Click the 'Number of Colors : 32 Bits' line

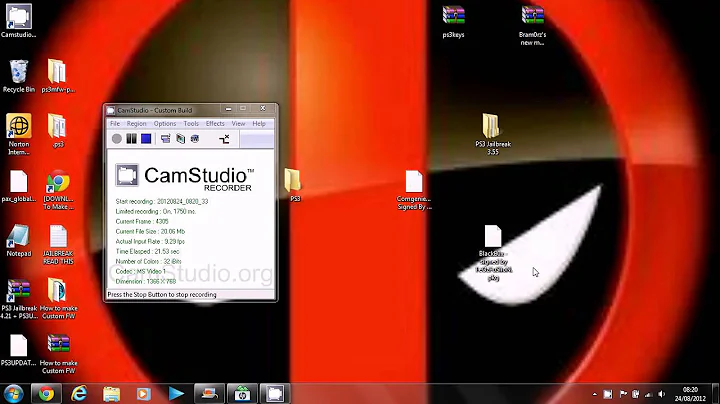point(148,262)
